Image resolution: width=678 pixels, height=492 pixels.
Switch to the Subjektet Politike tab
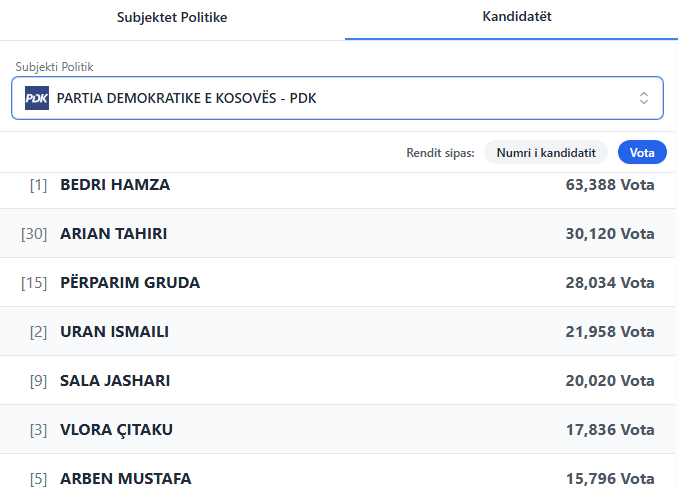172,18
